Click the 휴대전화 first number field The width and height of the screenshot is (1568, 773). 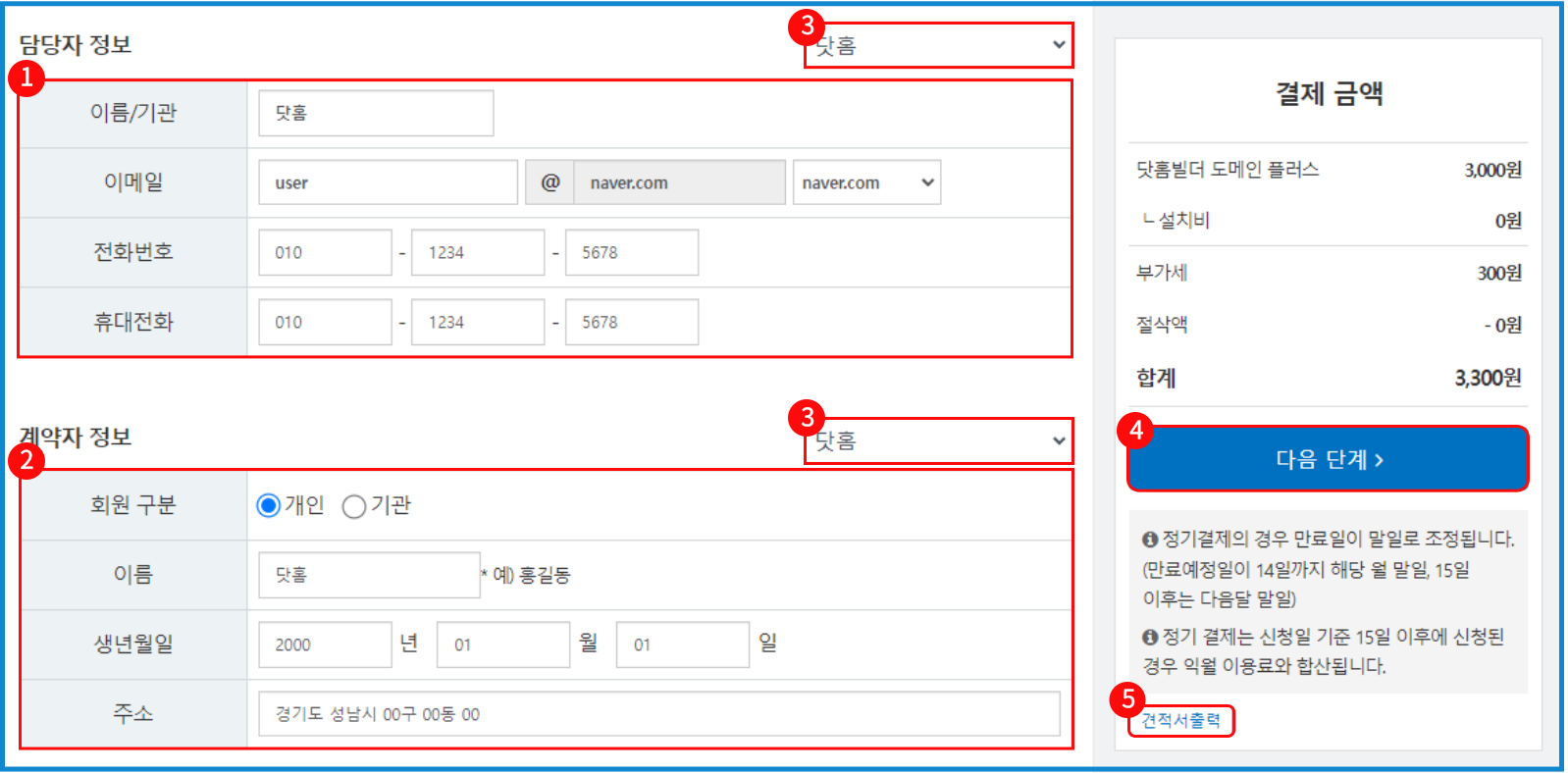point(325,323)
